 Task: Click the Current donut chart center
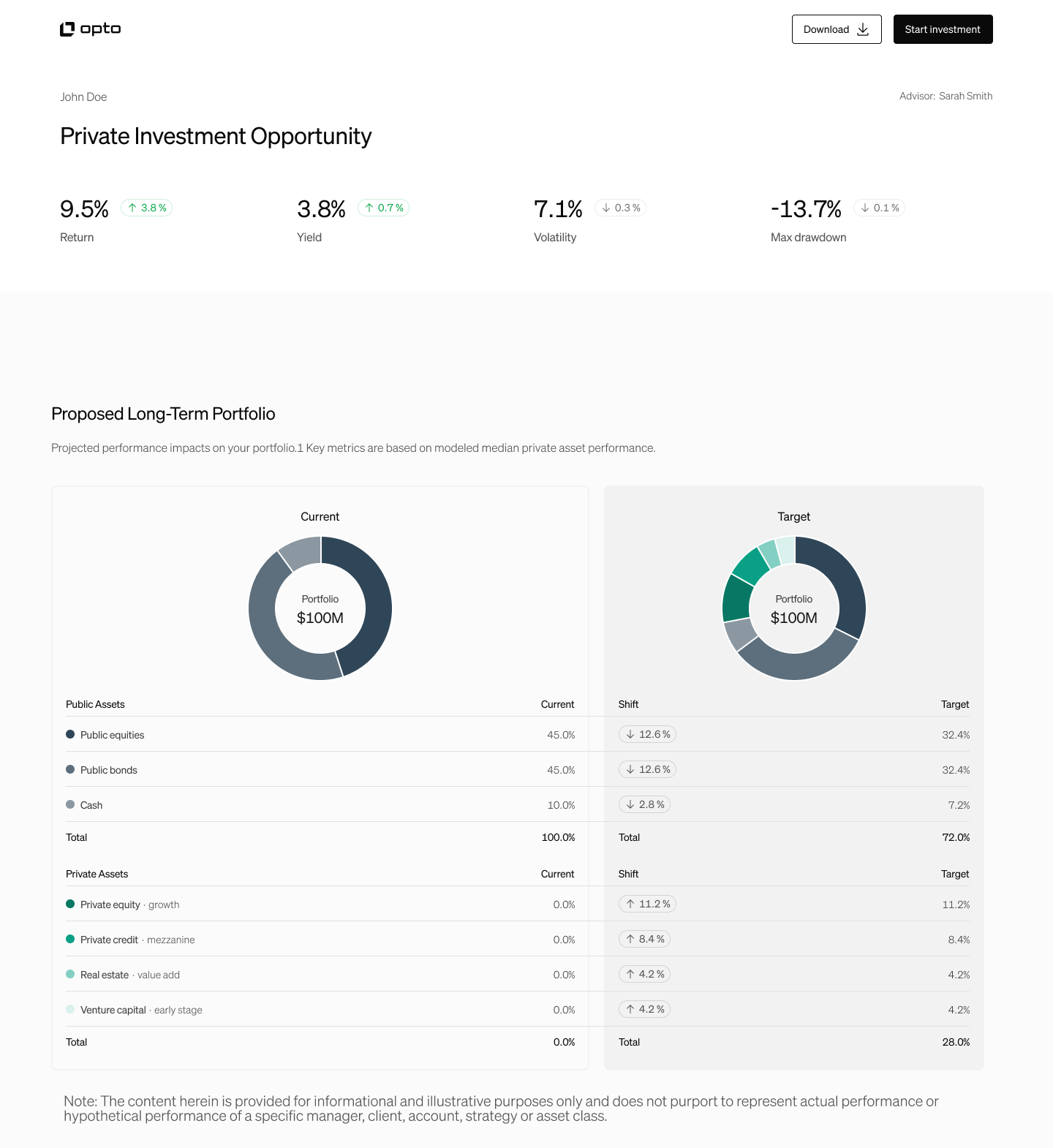(320, 608)
